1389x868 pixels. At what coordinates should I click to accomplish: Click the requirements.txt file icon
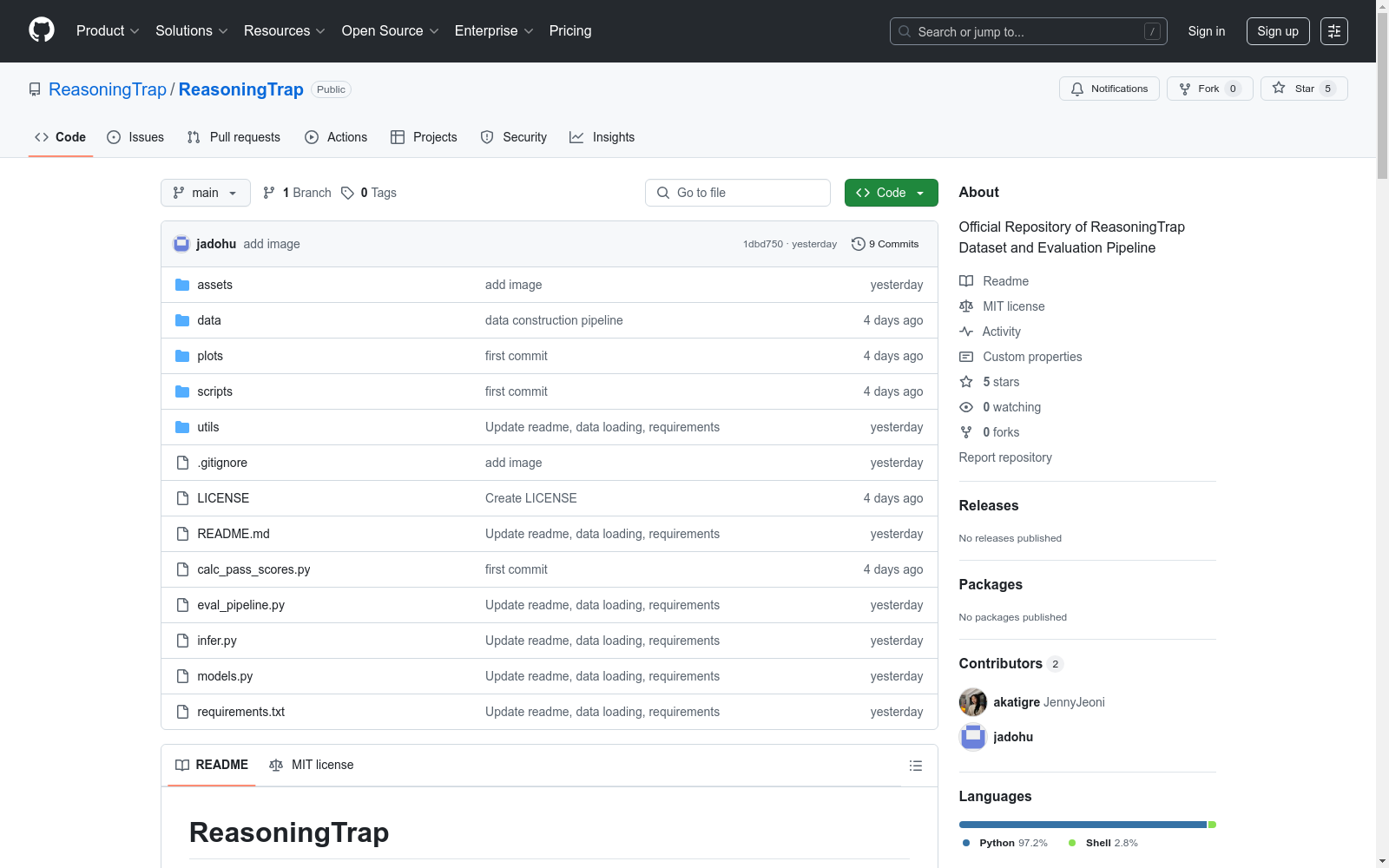click(182, 712)
